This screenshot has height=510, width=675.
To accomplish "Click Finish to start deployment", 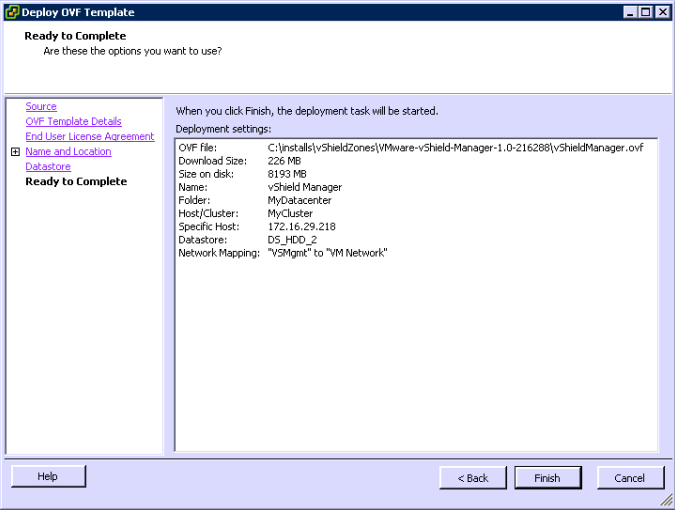I will [547, 478].
